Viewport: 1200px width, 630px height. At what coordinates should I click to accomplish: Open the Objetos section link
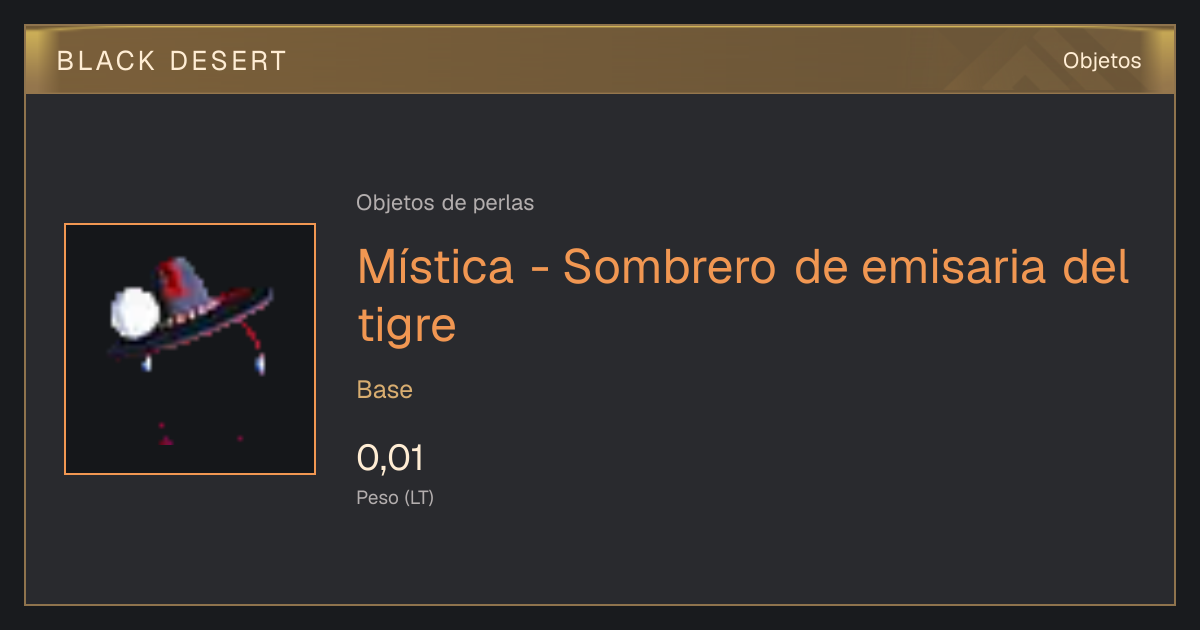point(1102,60)
